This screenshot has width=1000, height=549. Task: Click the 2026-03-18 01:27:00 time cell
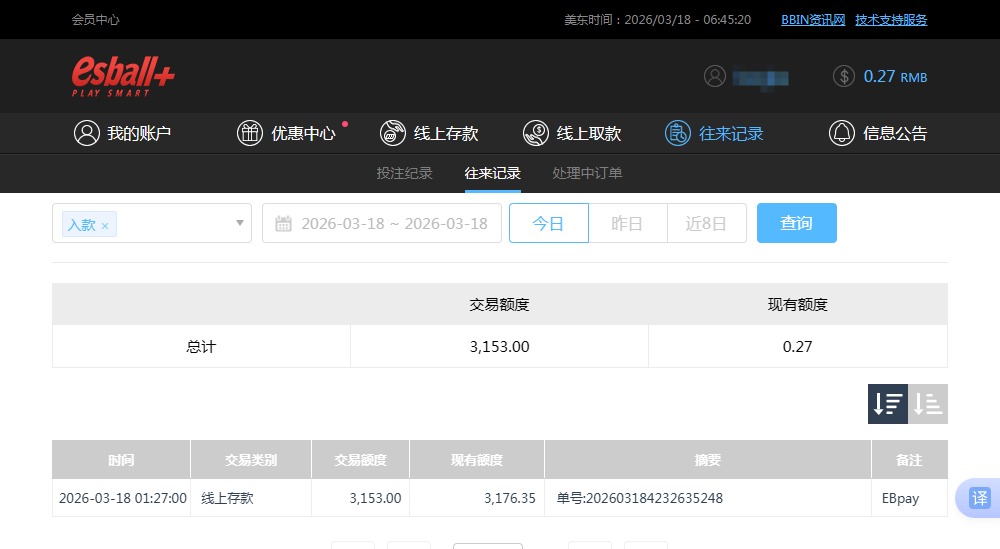[122, 498]
